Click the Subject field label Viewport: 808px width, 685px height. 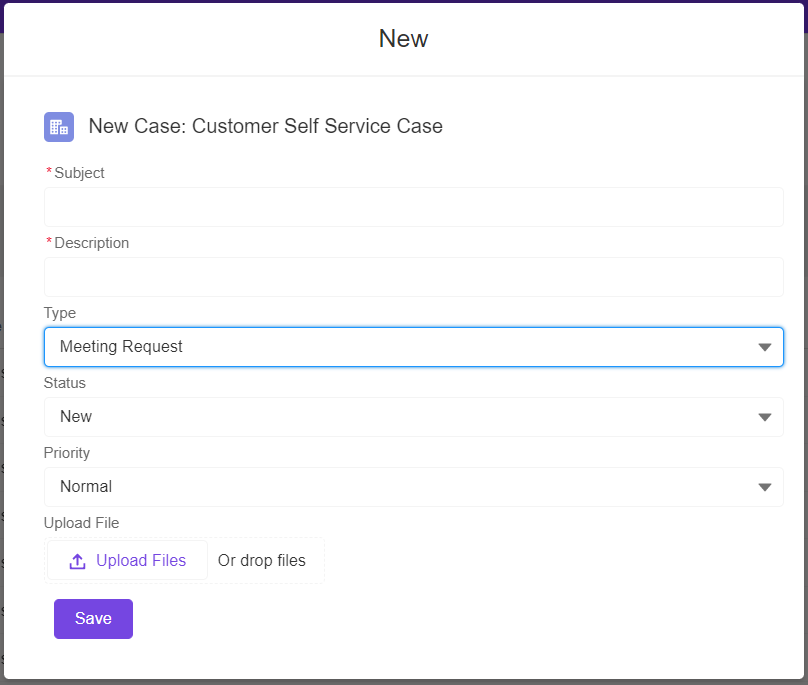(x=78, y=173)
